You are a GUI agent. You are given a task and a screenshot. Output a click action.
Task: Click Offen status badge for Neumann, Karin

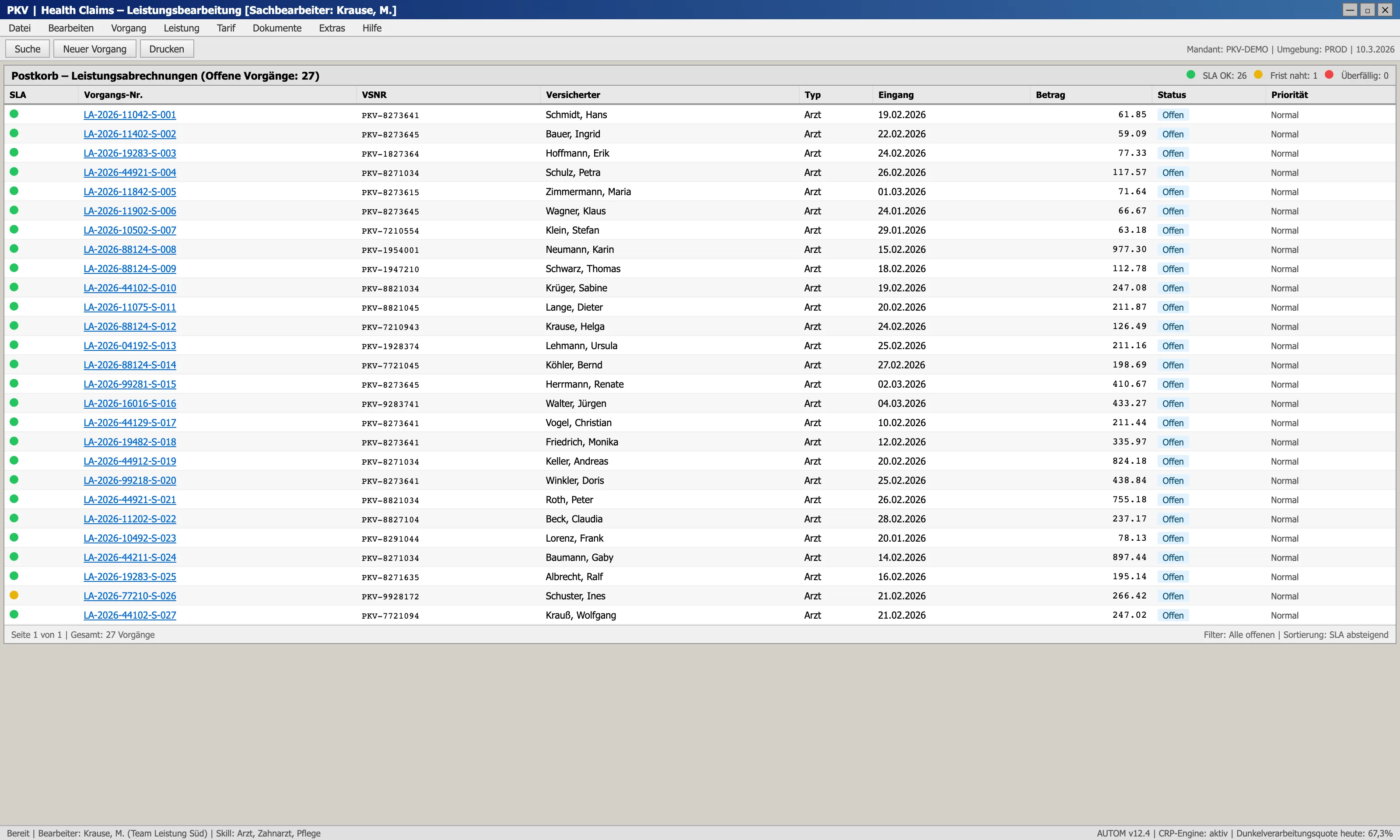(x=1172, y=250)
